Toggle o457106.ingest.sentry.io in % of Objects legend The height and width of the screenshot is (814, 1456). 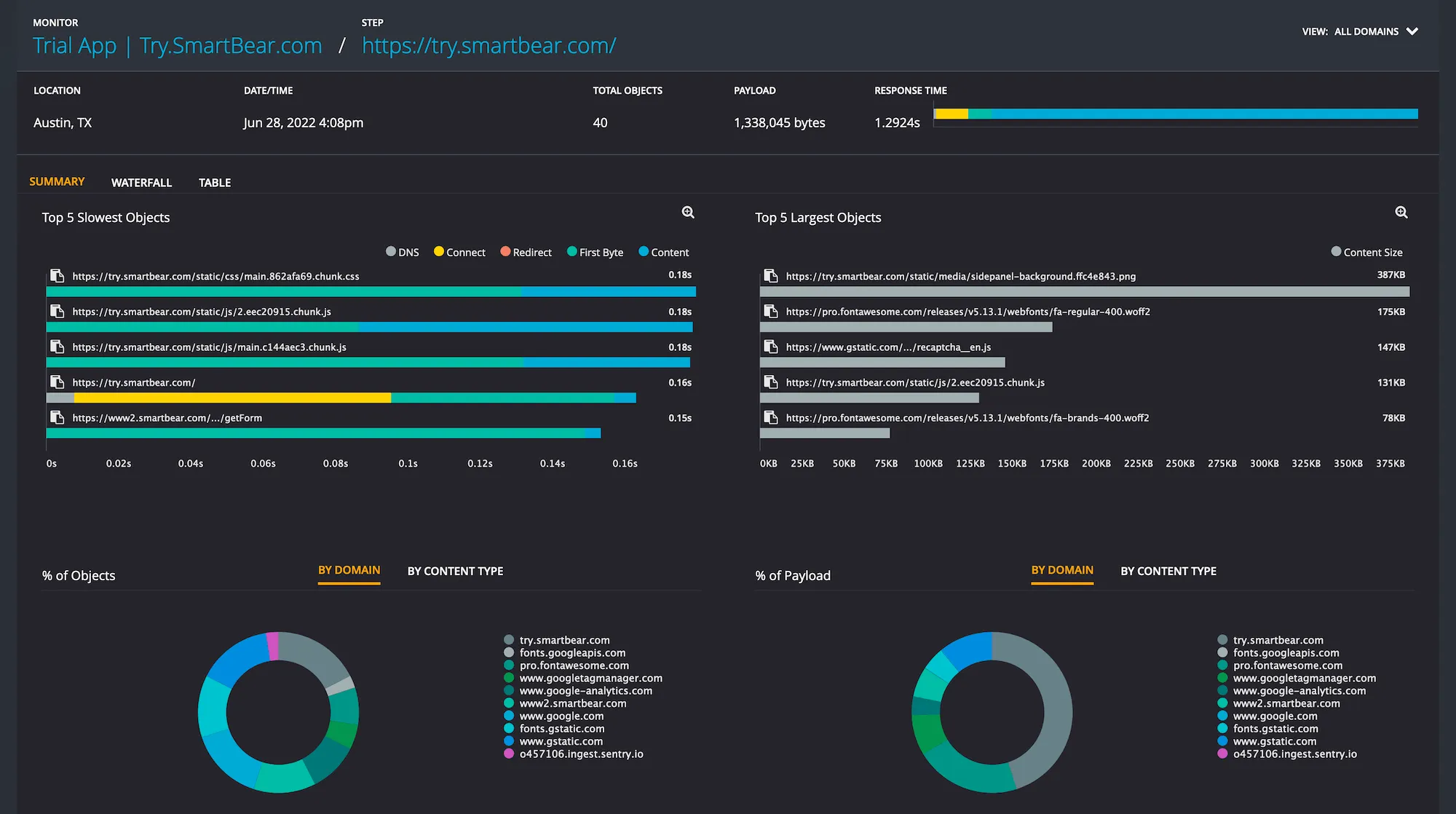click(574, 754)
